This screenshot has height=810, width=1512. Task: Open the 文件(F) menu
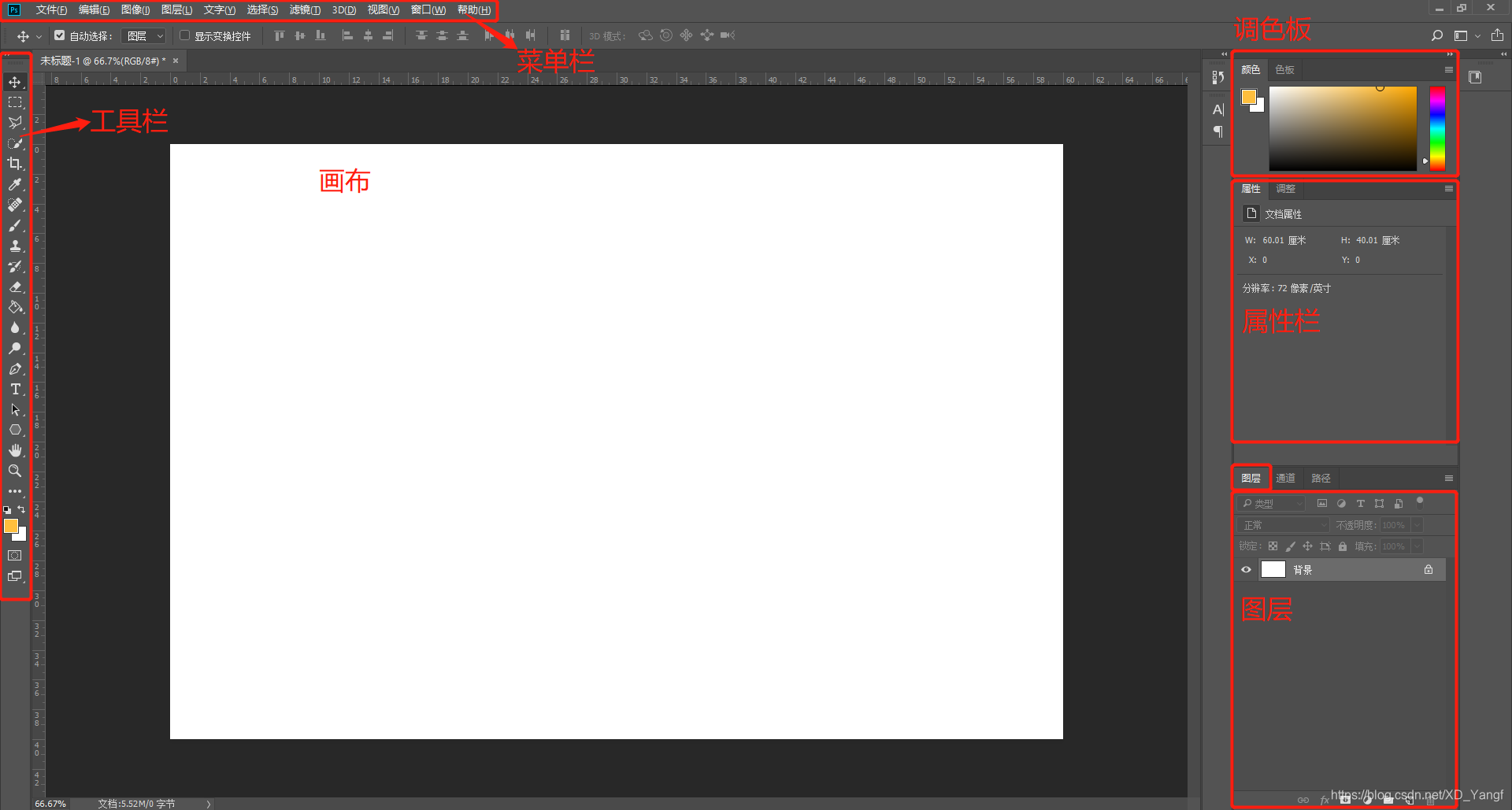51,10
